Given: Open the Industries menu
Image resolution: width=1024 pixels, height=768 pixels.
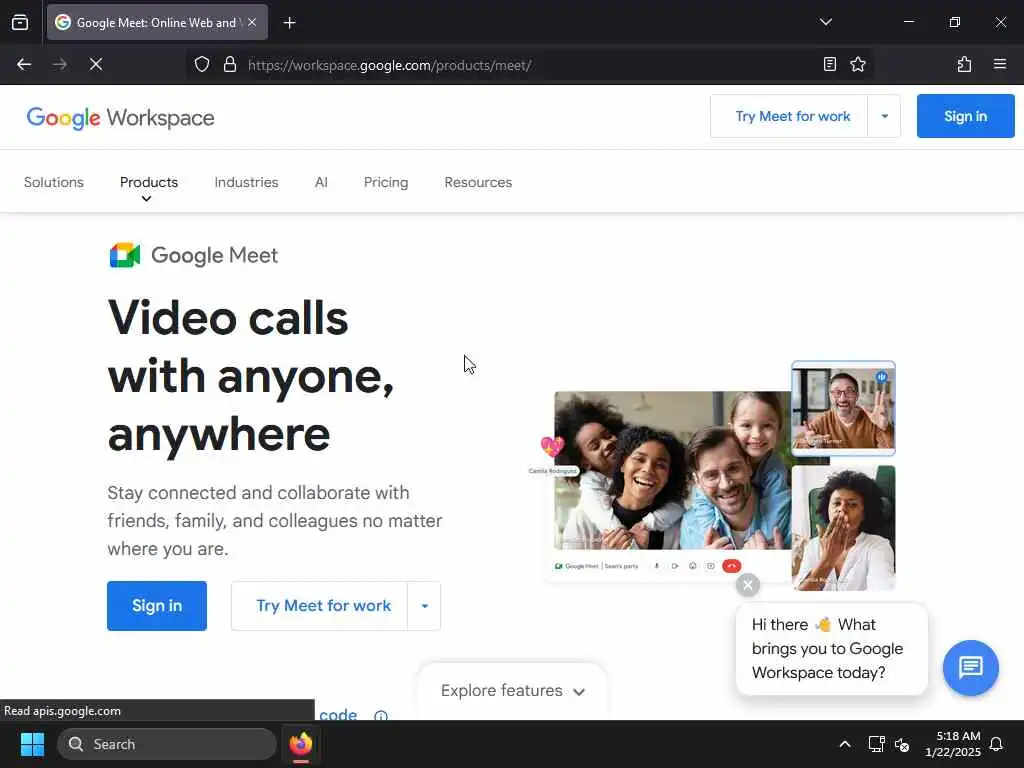Looking at the screenshot, I should coord(246,182).
